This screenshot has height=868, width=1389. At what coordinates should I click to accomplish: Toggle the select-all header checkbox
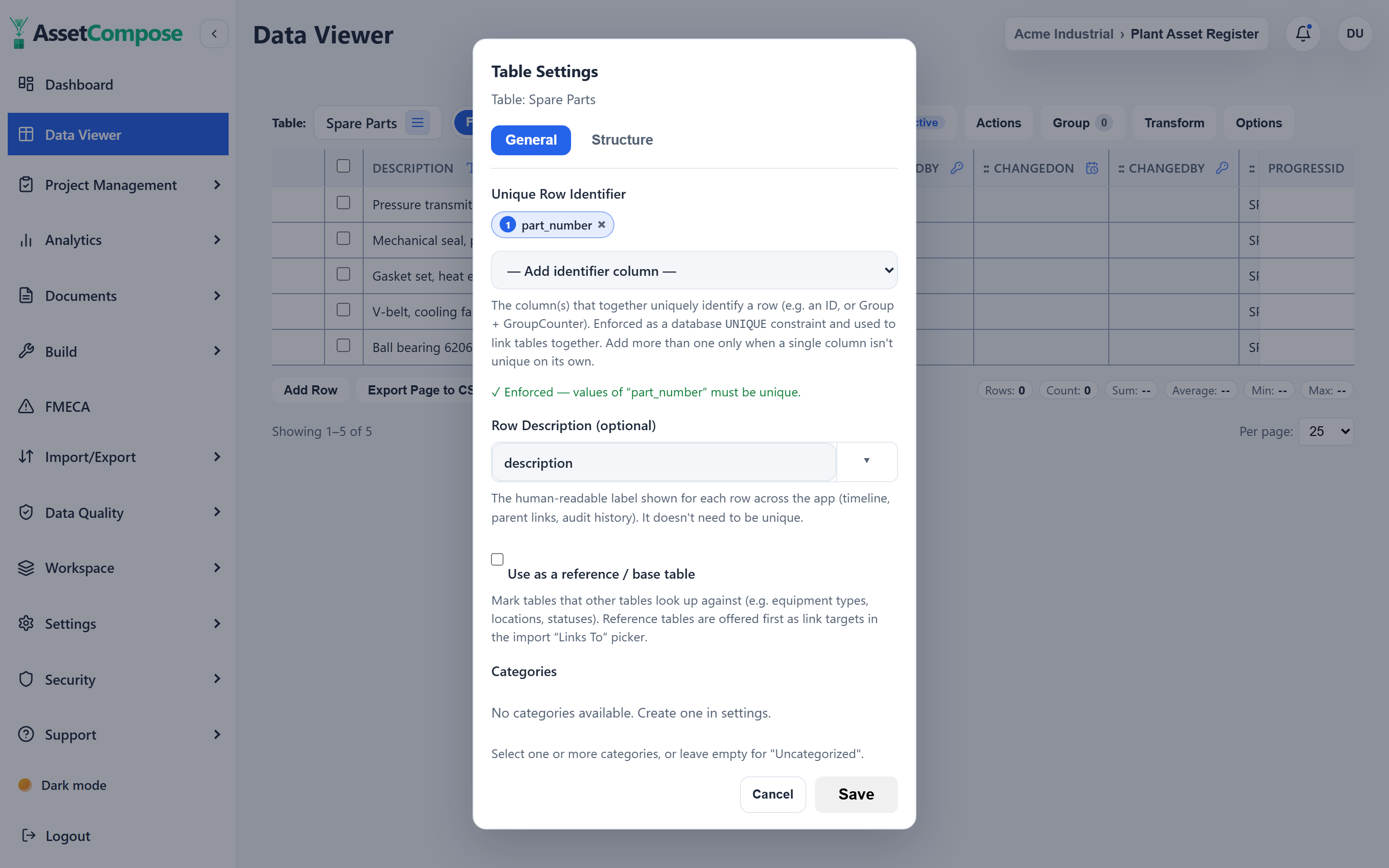(343, 166)
